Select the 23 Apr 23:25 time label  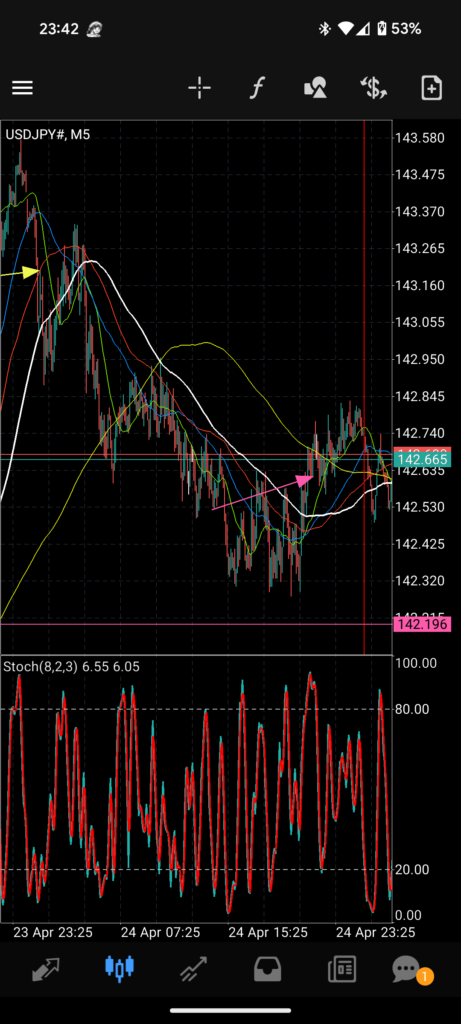coord(54,931)
